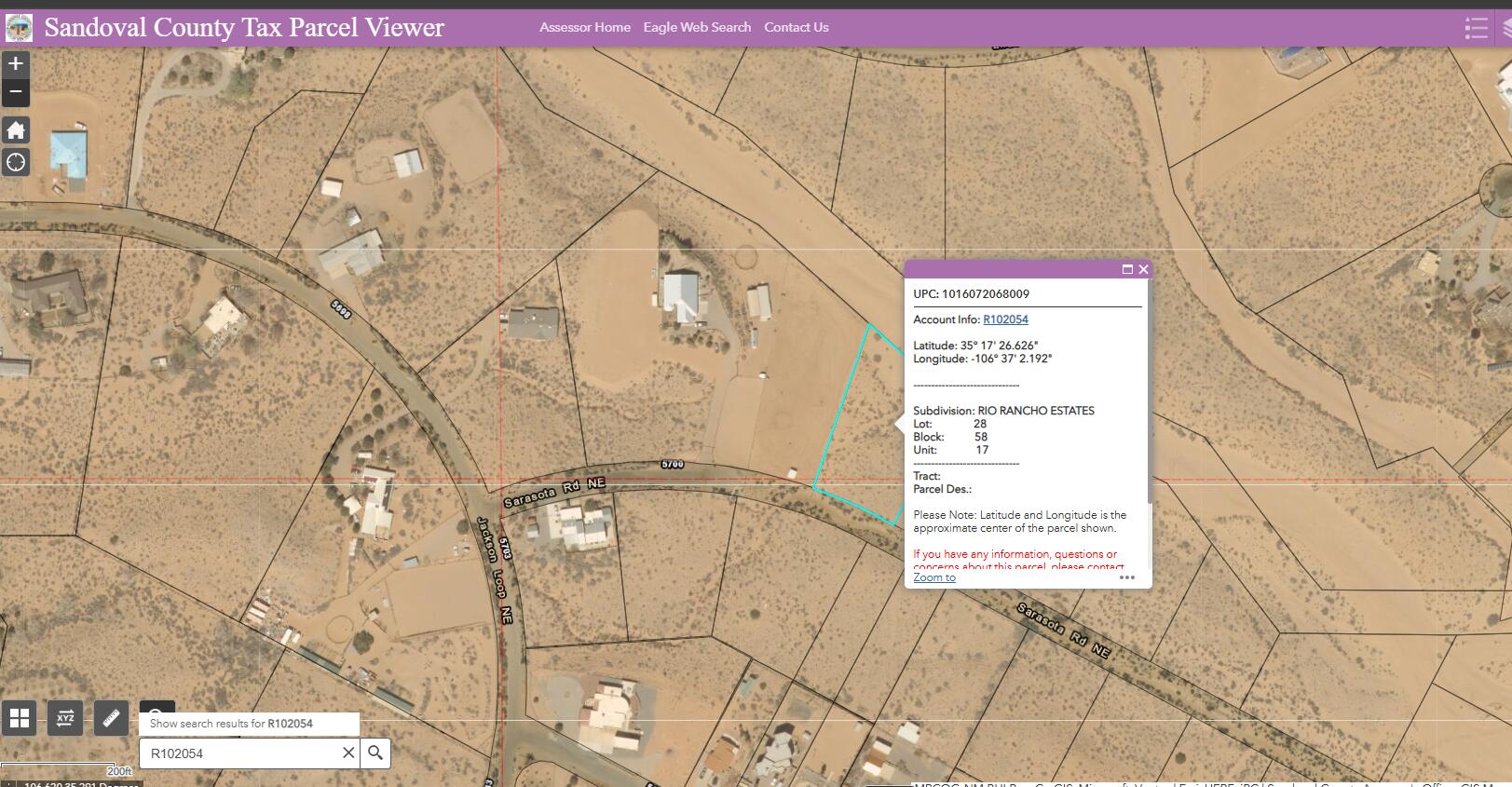Open Eagle Web Search
Image resolution: width=1512 pixels, height=787 pixels.
[697, 27]
